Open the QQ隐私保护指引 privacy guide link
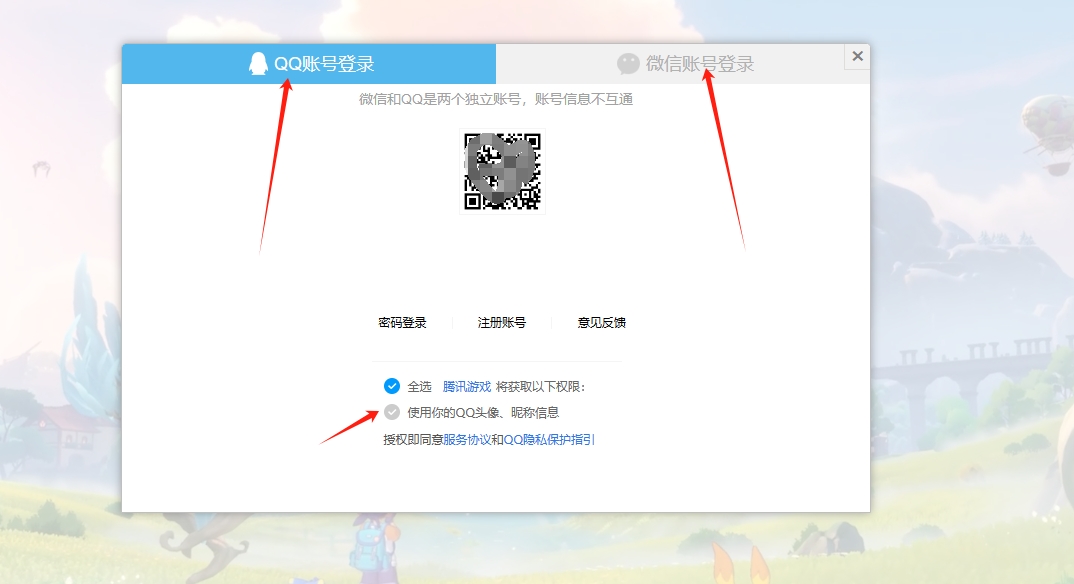 [549, 440]
